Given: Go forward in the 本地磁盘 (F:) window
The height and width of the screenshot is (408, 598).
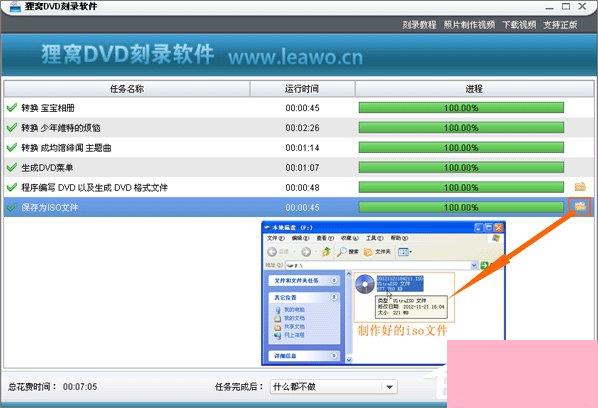Looking at the screenshot, I should coord(306,252).
